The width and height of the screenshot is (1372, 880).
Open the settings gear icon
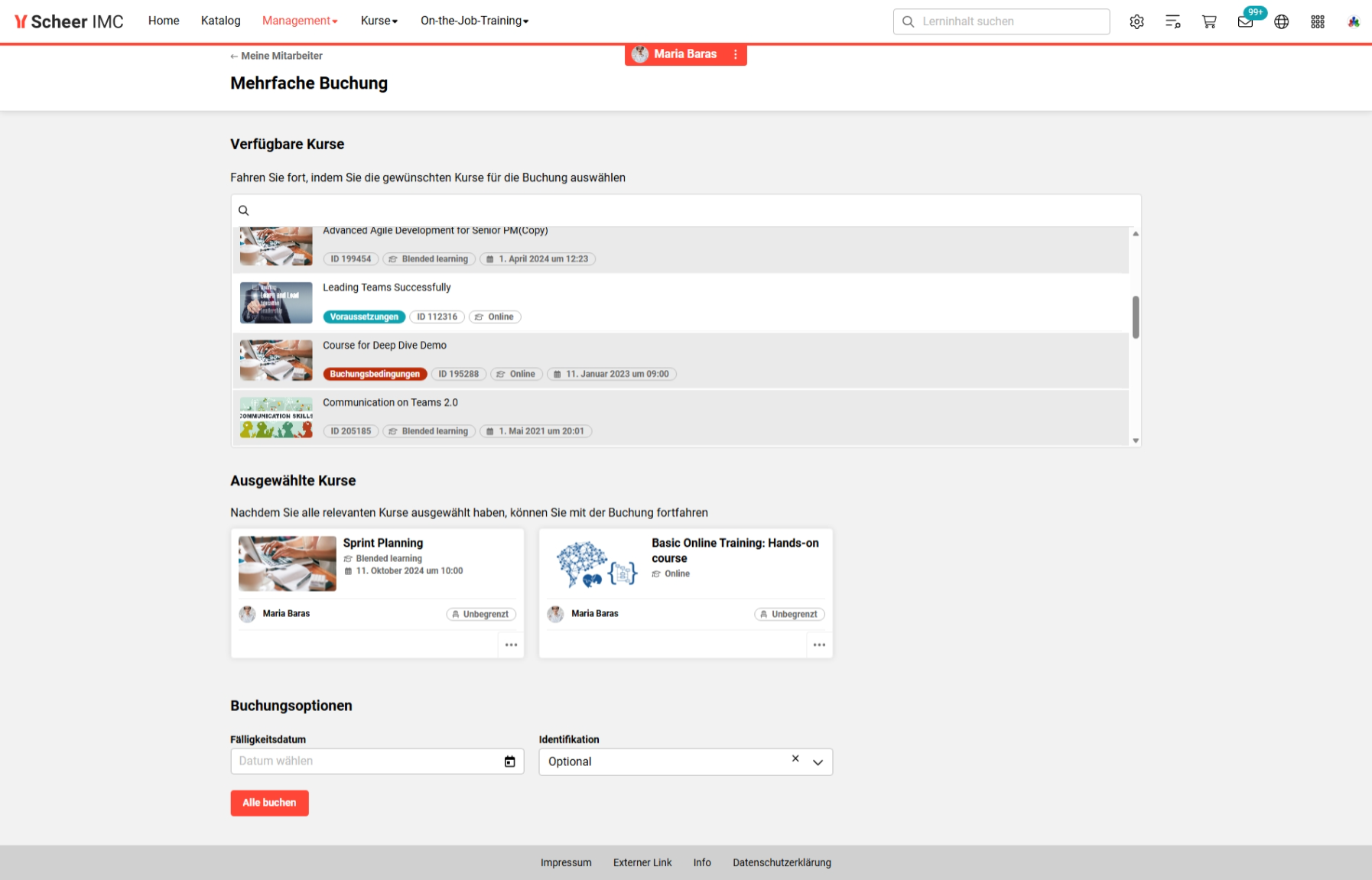click(1136, 21)
